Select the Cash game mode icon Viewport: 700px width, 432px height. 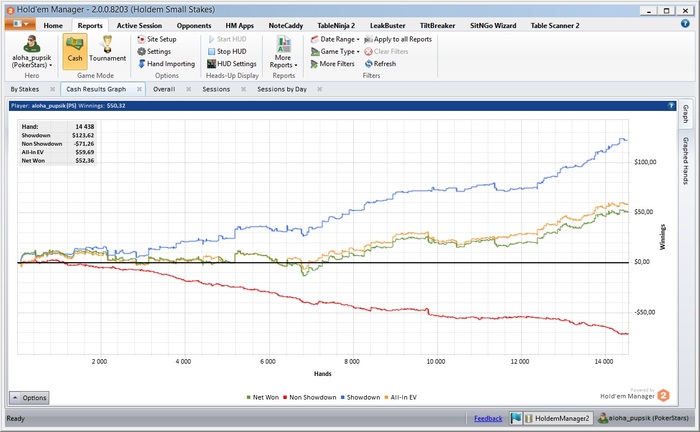[x=74, y=48]
